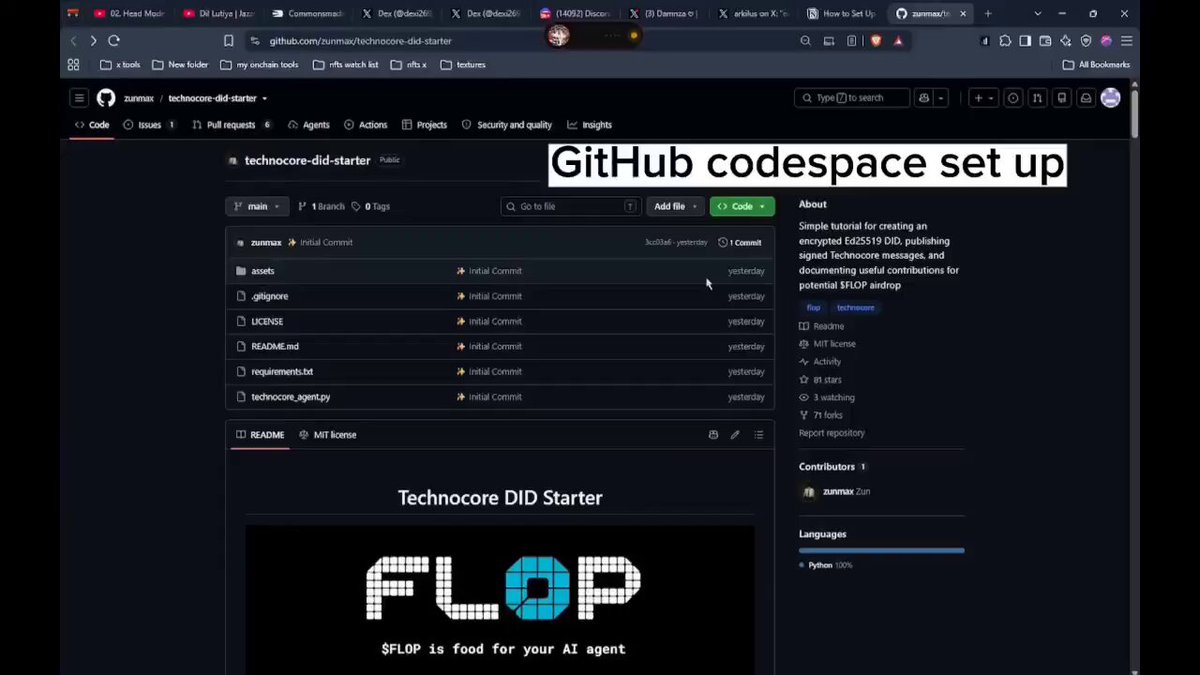Edit the README with the pencil icon
The height and width of the screenshot is (675, 1200).
pos(735,435)
